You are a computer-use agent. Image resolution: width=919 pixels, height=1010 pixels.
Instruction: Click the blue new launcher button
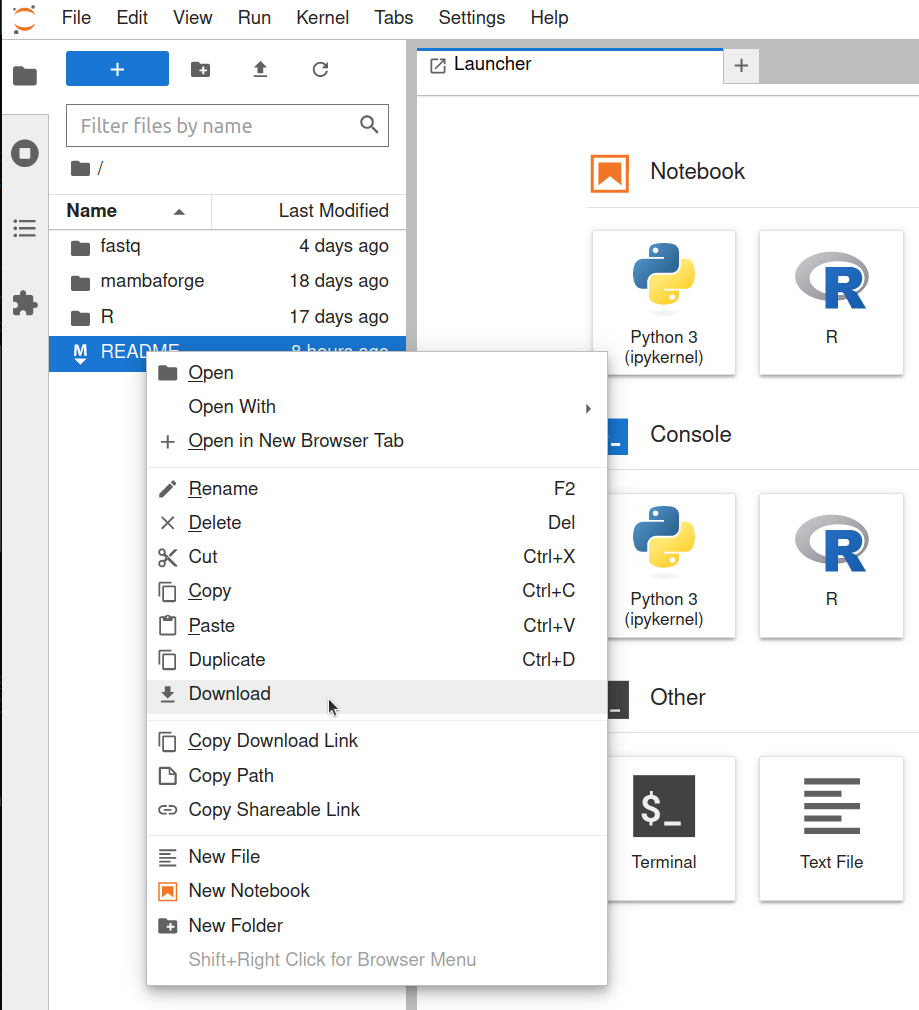[x=117, y=68]
